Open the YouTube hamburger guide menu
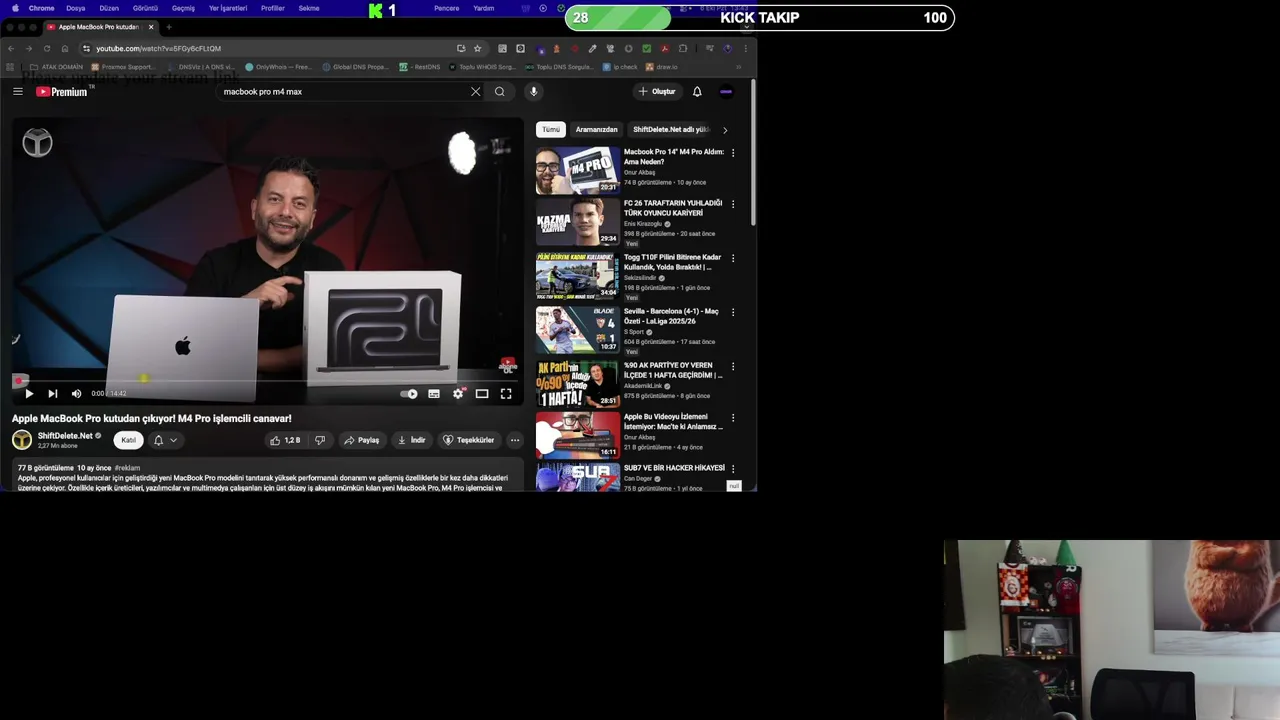Image resolution: width=1280 pixels, height=720 pixels. pyautogui.click(x=18, y=91)
